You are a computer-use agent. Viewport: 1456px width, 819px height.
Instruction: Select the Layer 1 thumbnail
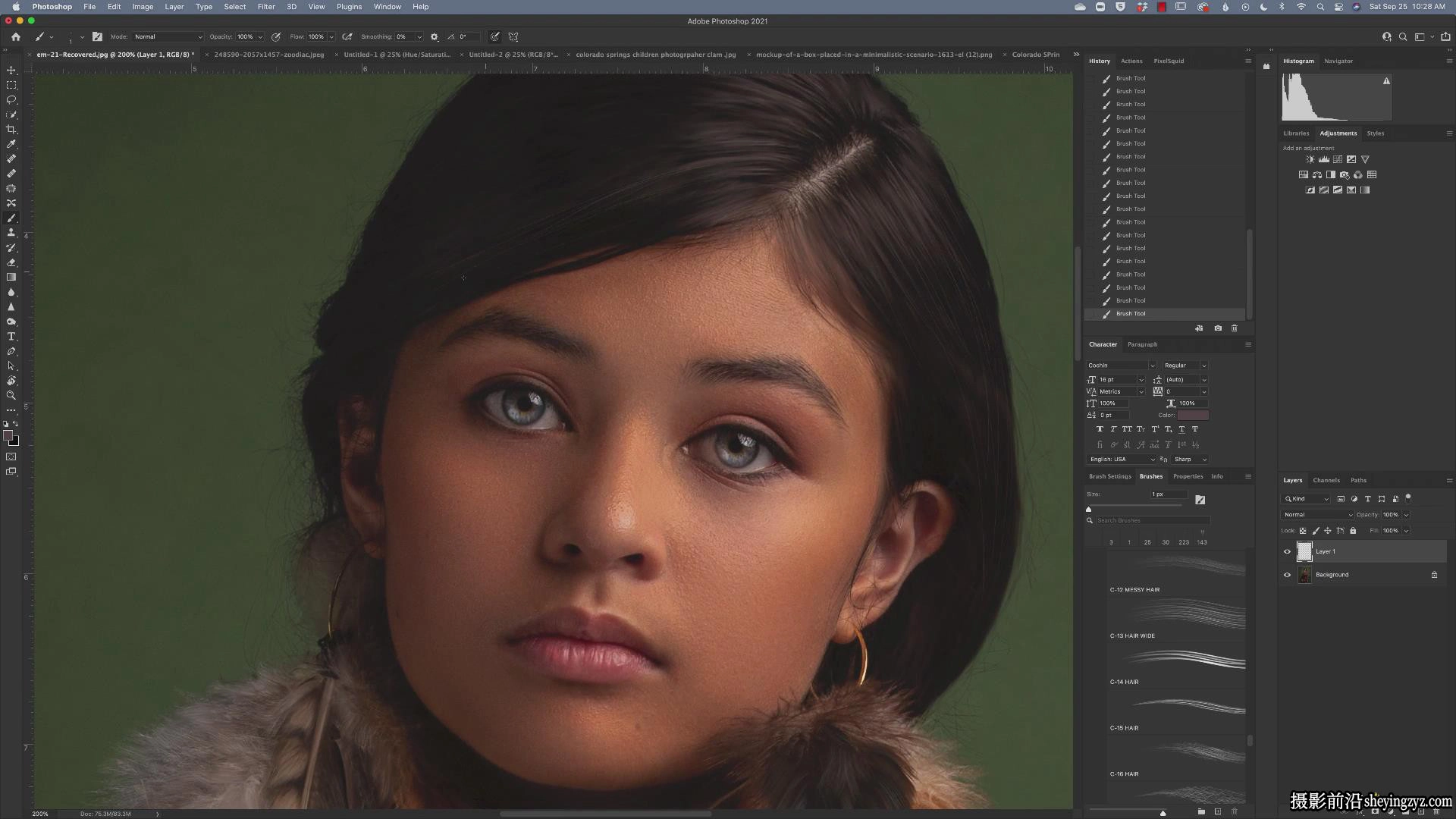point(1304,551)
